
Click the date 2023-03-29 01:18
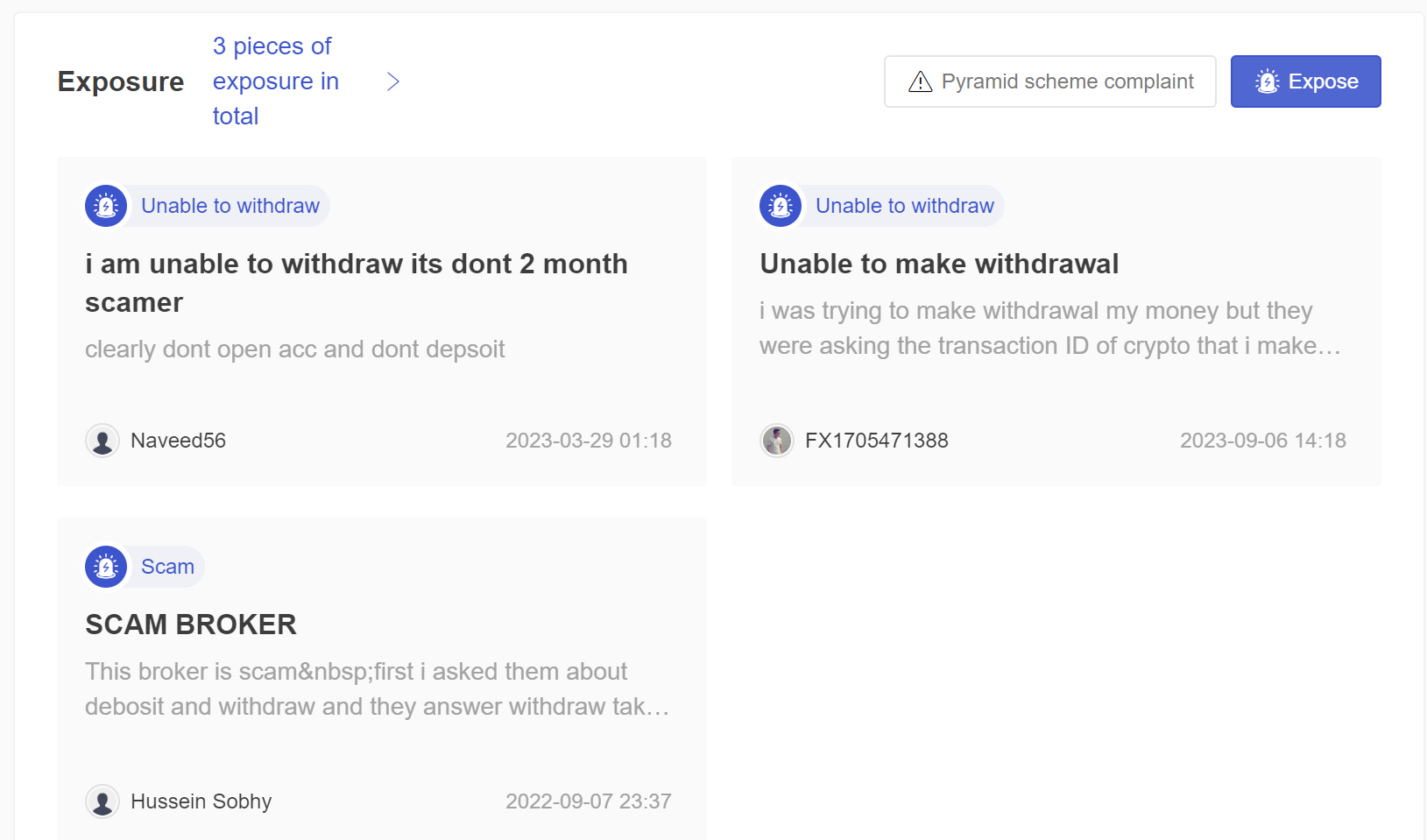(589, 441)
